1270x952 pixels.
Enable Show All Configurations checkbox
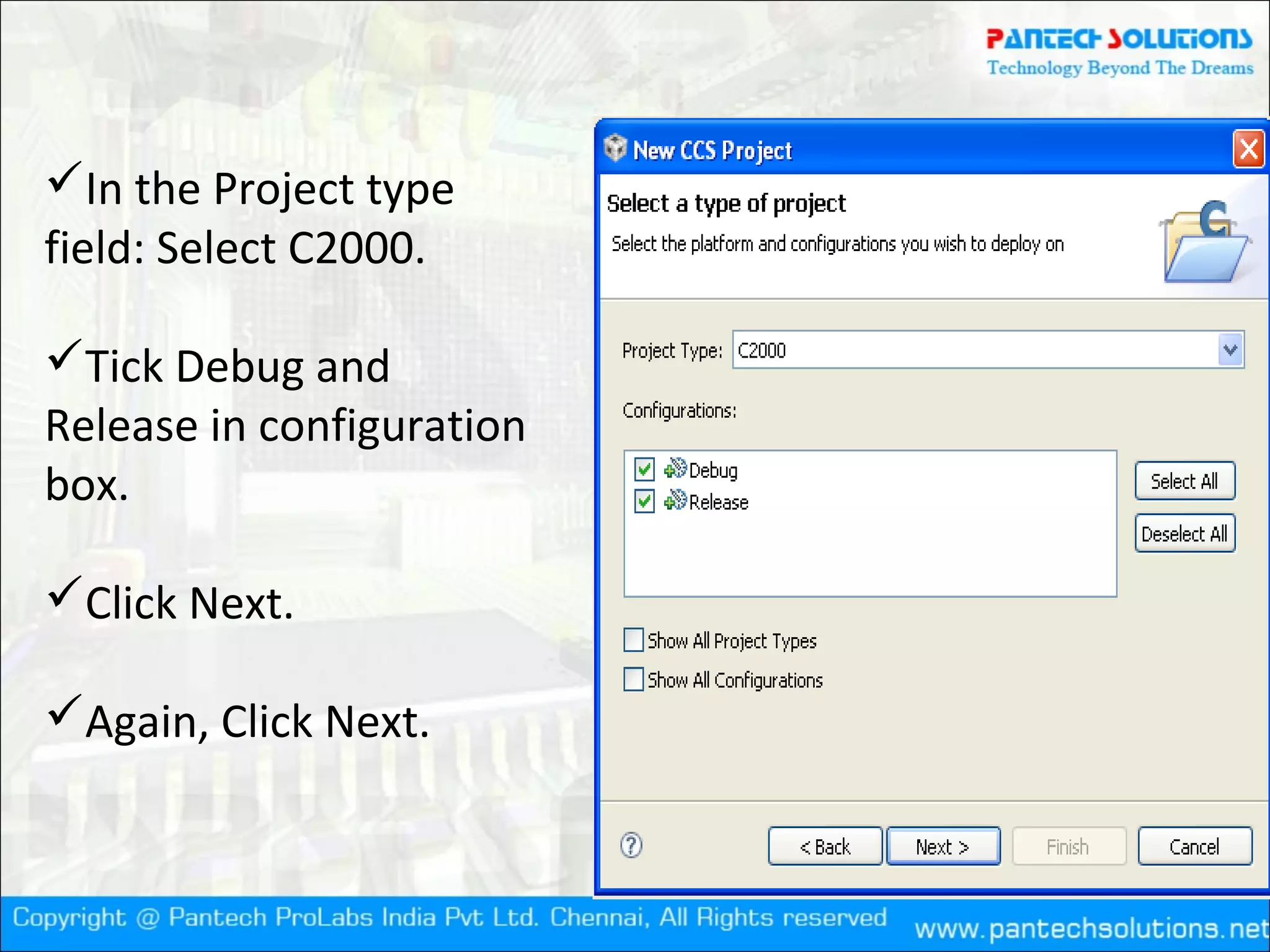click(x=633, y=679)
